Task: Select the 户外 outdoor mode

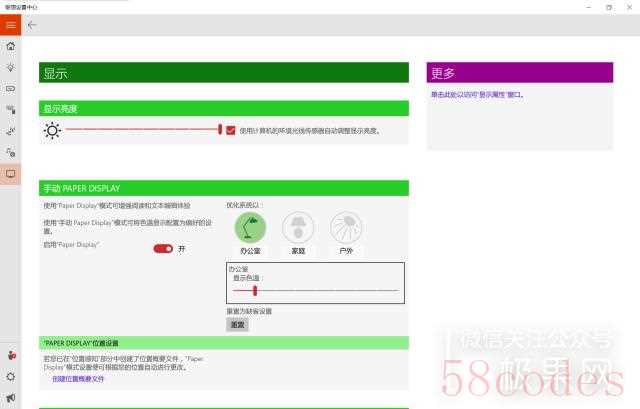Action: click(346, 229)
